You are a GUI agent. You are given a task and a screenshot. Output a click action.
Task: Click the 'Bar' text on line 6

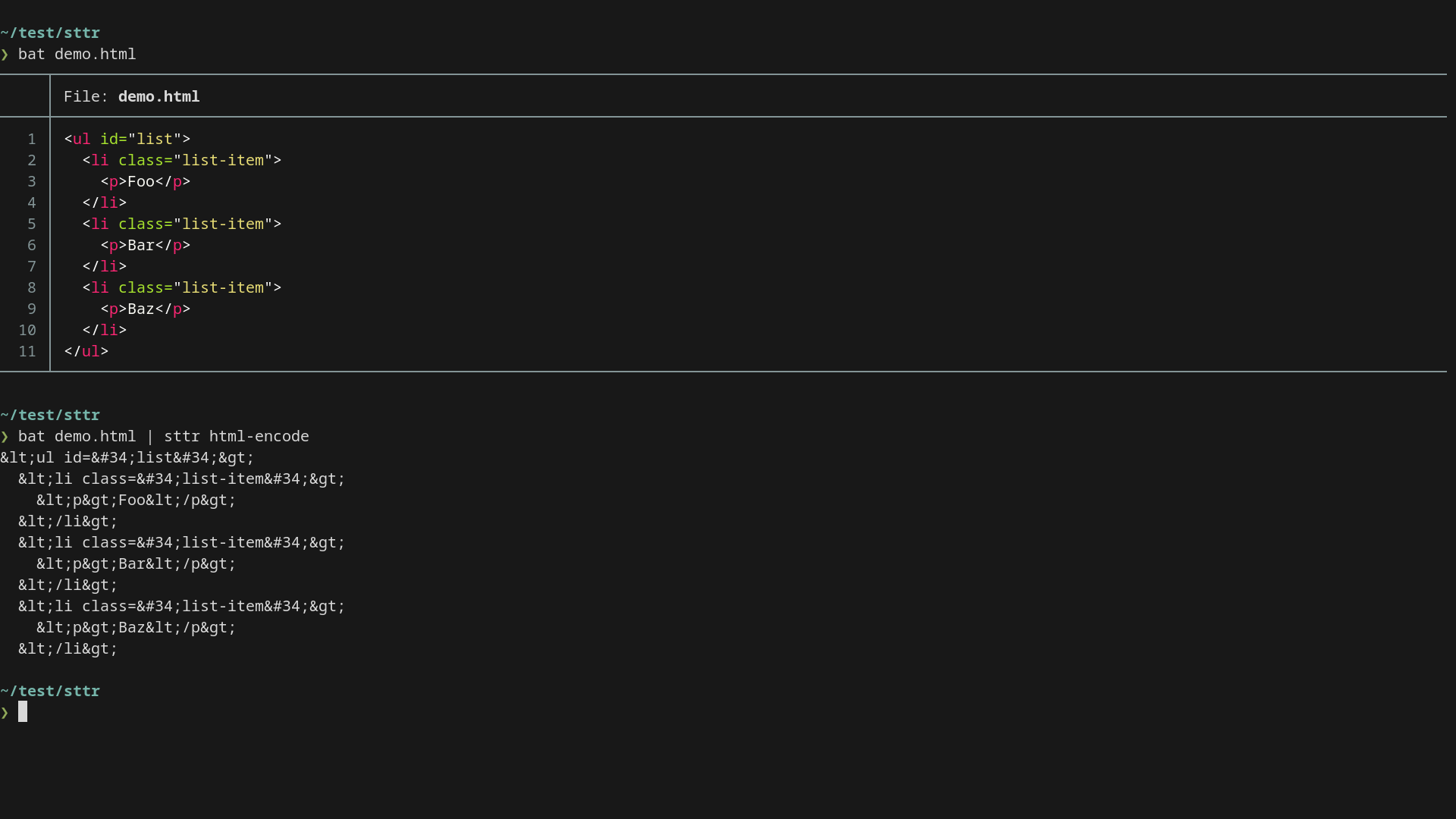[141, 246]
